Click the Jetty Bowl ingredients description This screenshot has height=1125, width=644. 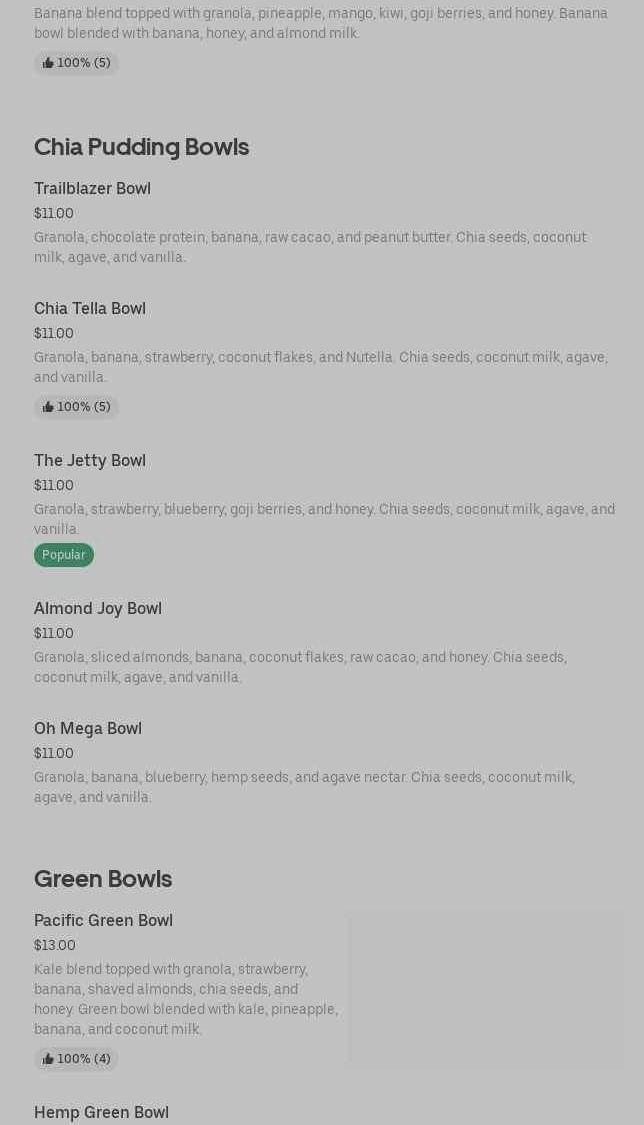(x=324, y=519)
